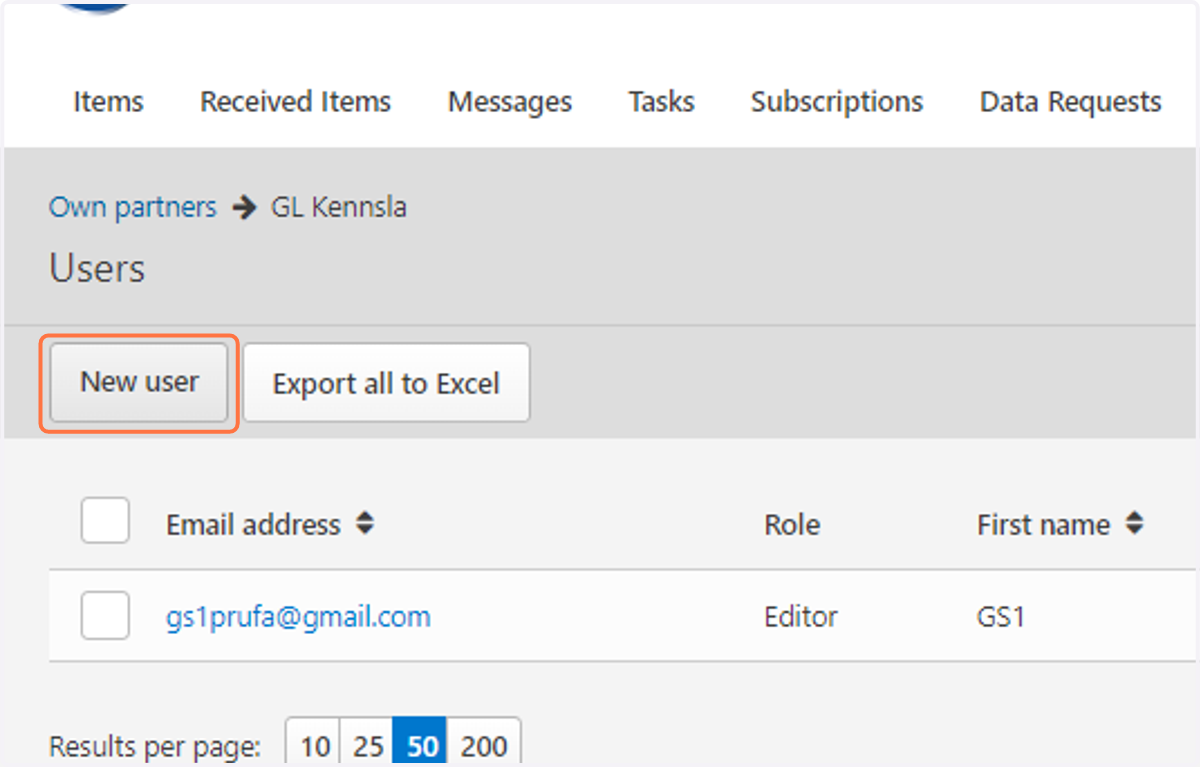Click the Role column header
Viewport: 1200px width, 767px height.
click(x=792, y=525)
